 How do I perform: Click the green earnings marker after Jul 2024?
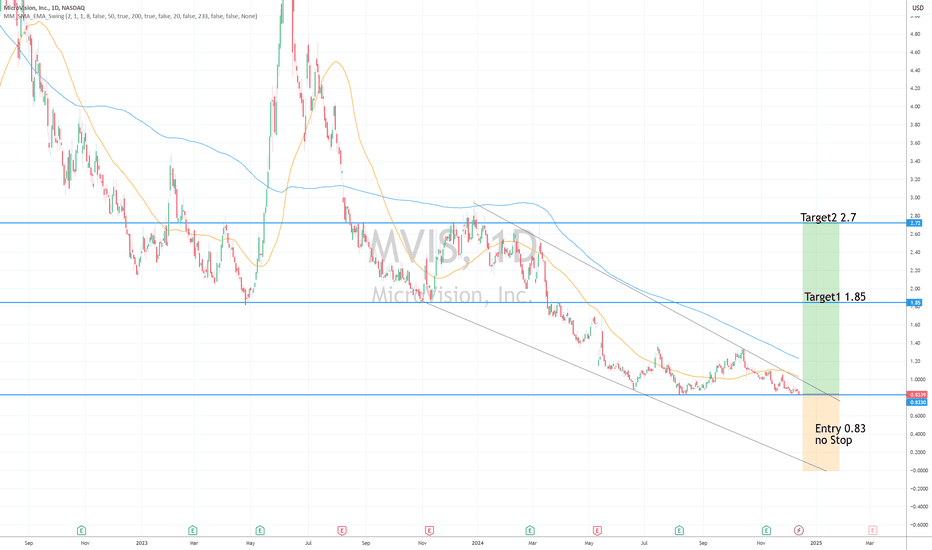(679, 530)
